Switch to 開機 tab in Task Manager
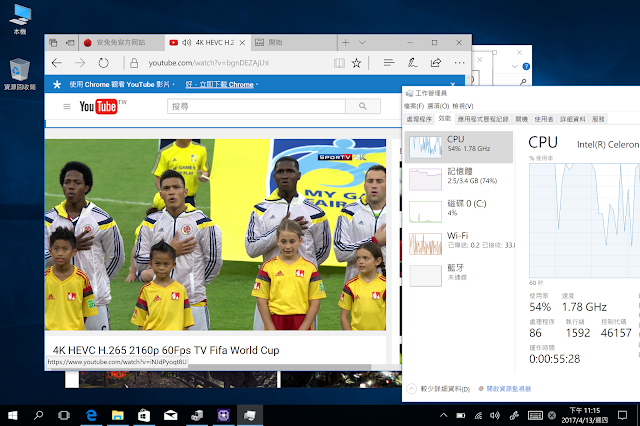 [x=522, y=119]
